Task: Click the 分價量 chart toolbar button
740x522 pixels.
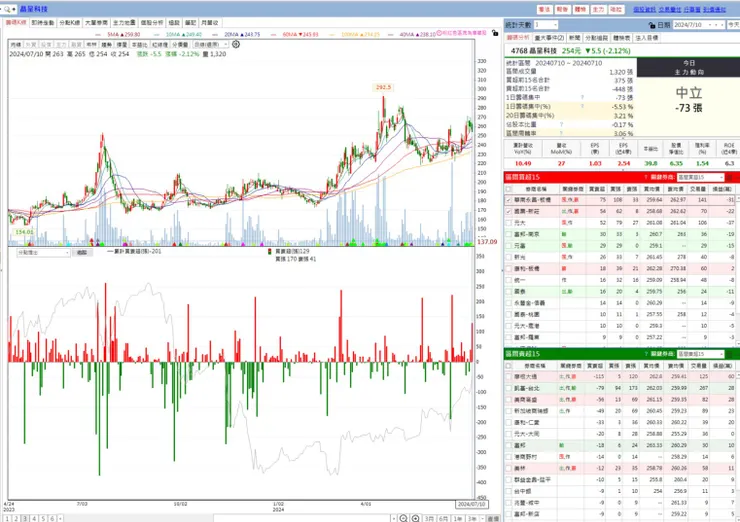Action: [180, 44]
